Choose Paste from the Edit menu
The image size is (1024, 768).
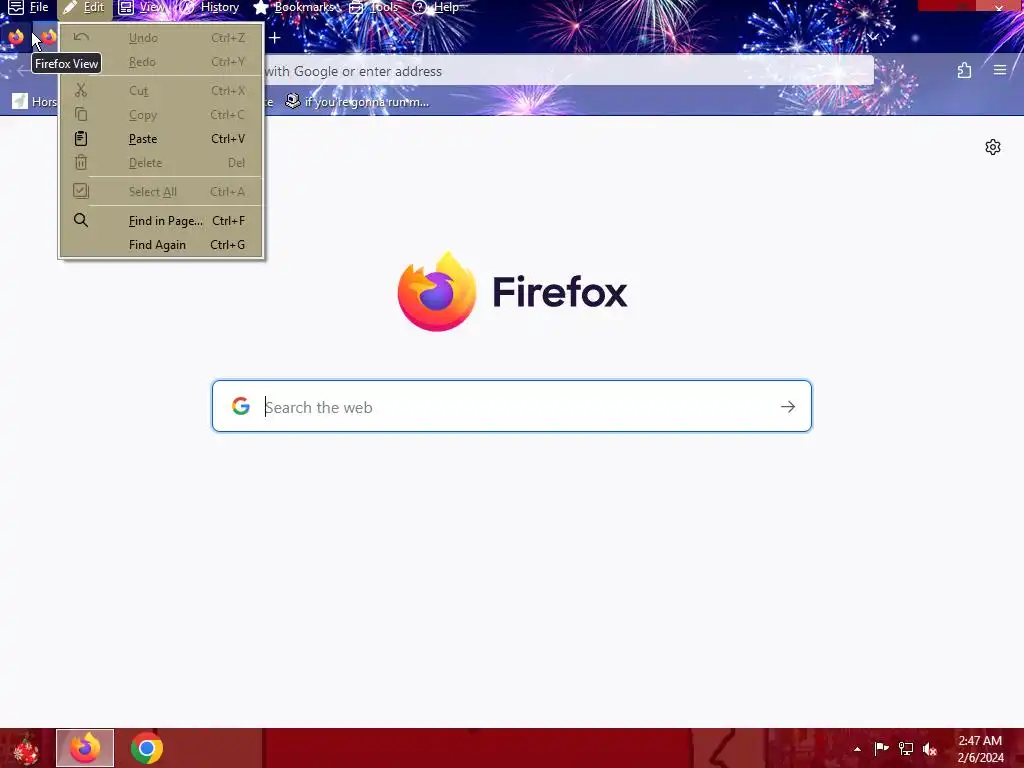pos(161,138)
